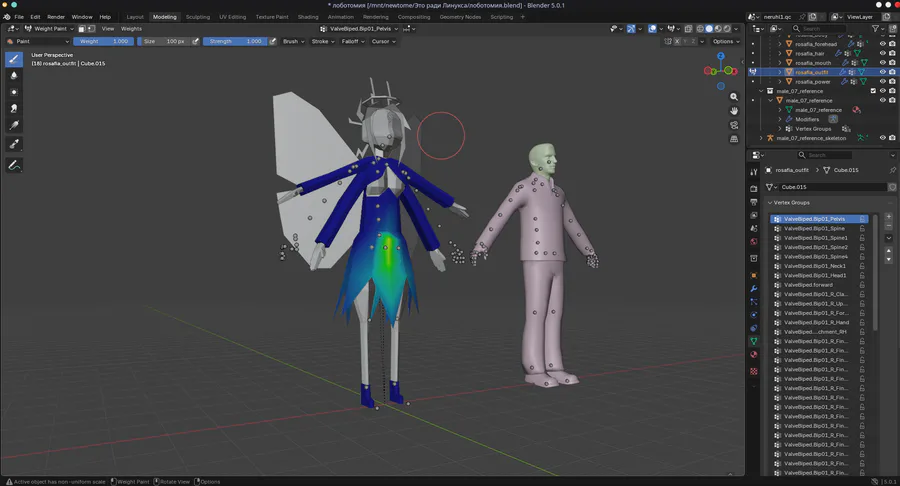Screen dimensions: 900x486
Task: Expand male_07_reference_skeleton tree item
Action: [x=761, y=138]
